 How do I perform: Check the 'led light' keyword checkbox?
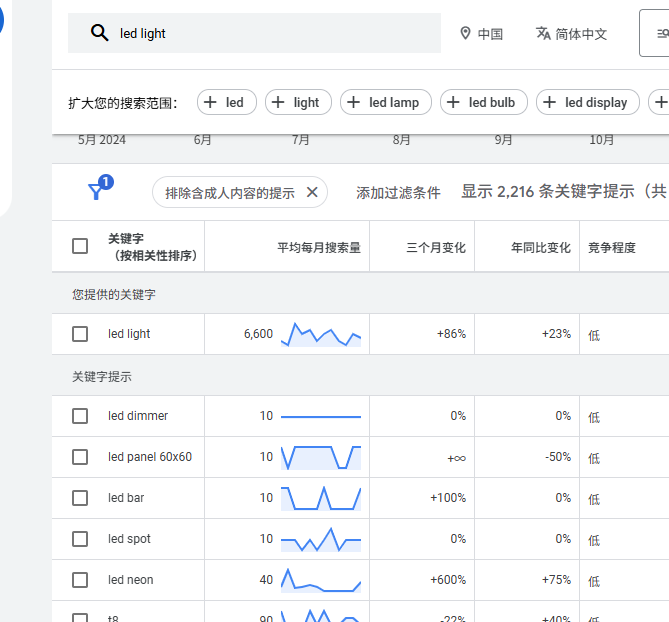(80, 334)
